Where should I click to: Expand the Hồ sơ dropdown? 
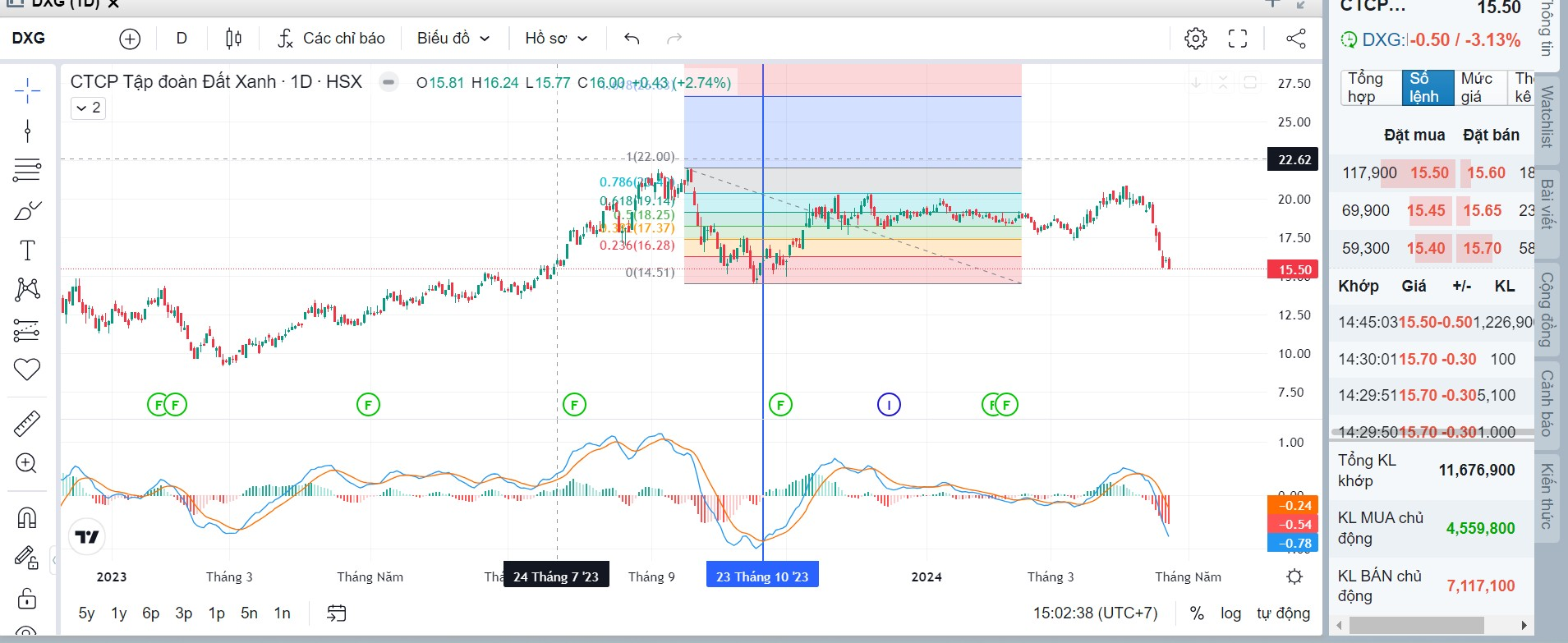click(556, 39)
